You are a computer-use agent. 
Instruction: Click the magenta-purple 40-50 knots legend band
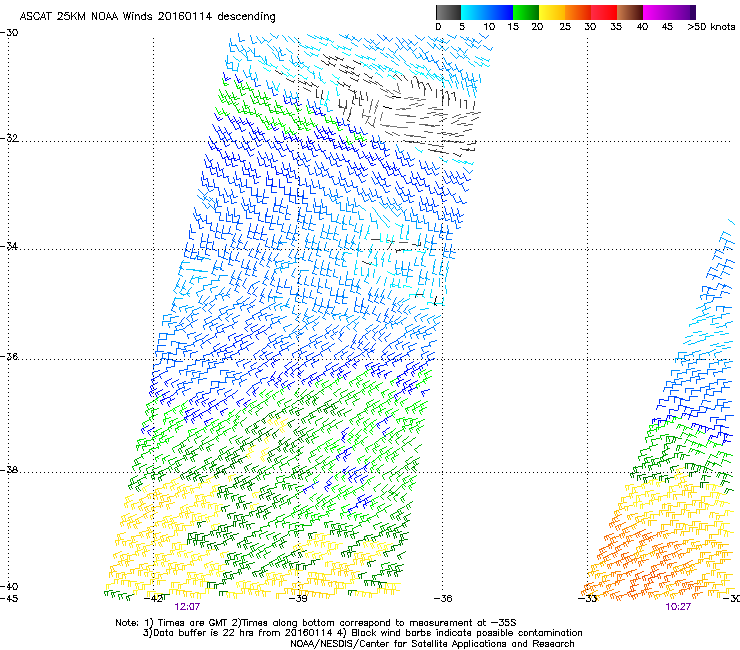pyautogui.click(x=669, y=12)
